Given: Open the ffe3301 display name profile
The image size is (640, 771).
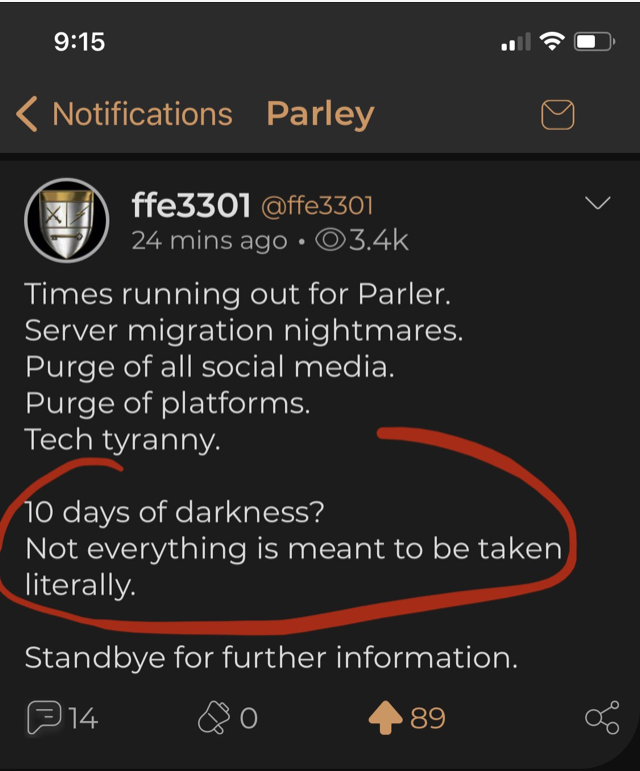Looking at the screenshot, I should coord(191,205).
